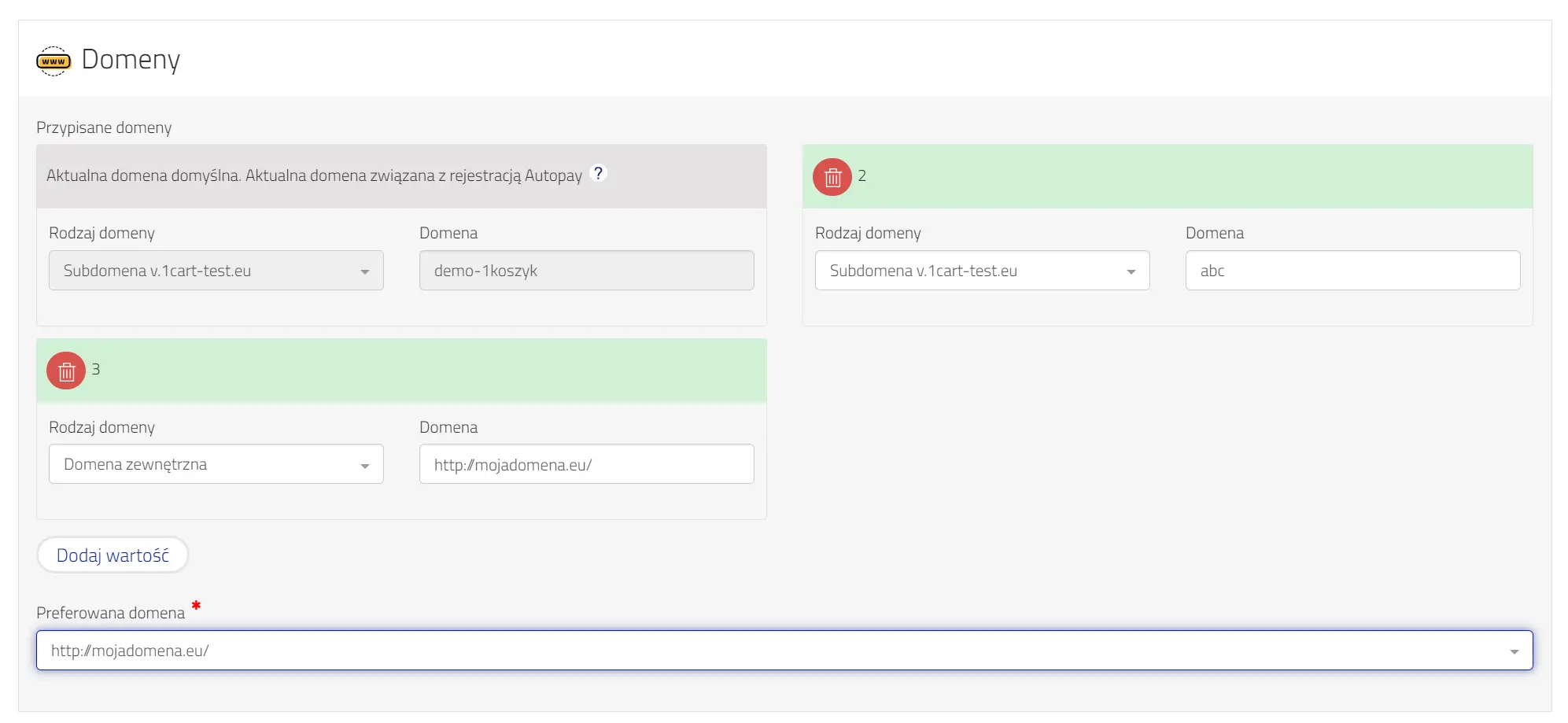Open help tooltip for default Autopay domain
The height and width of the screenshot is (723, 1568).
point(598,173)
